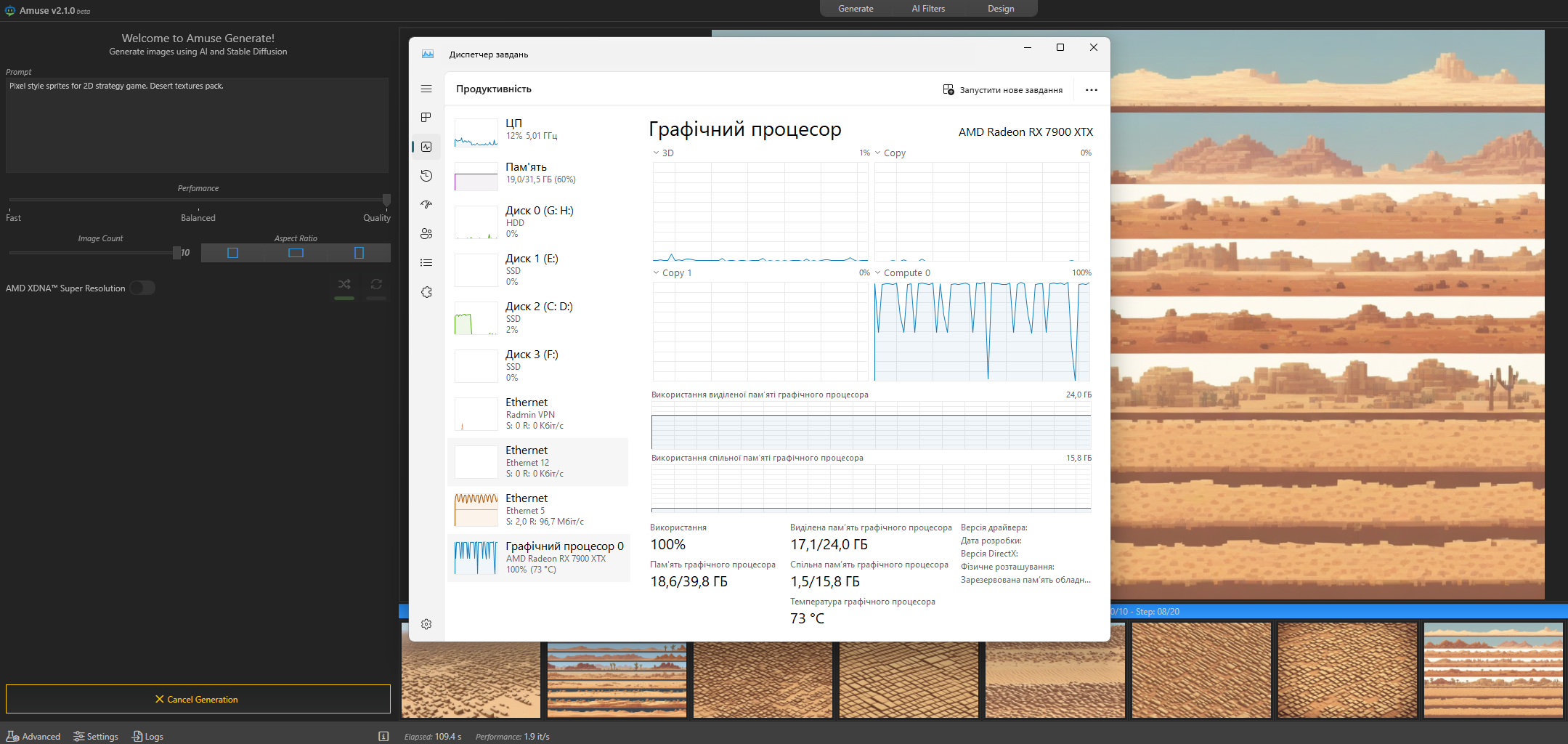The image size is (1568, 744).
Task: Click the refresh seed icon in Amuse
Action: pos(376,286)
